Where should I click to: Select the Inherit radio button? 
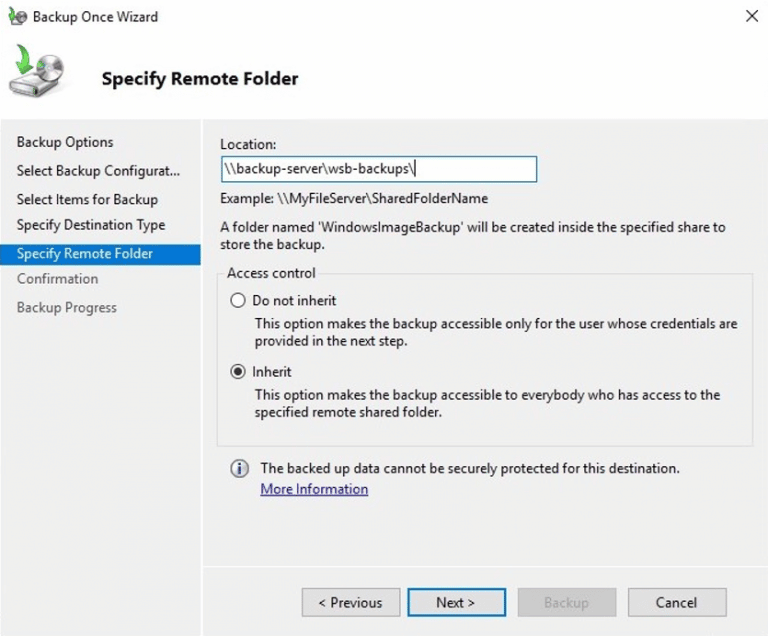(238, 372)
